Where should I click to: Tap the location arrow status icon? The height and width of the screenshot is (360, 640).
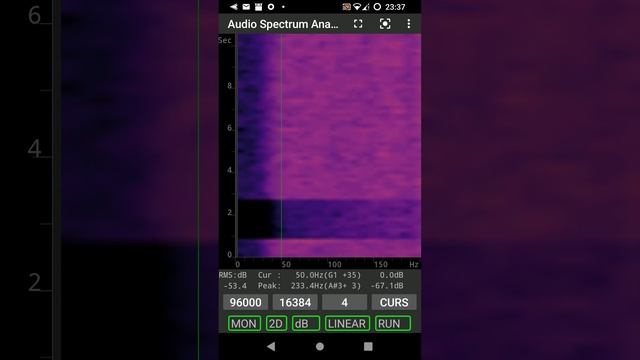234,7
